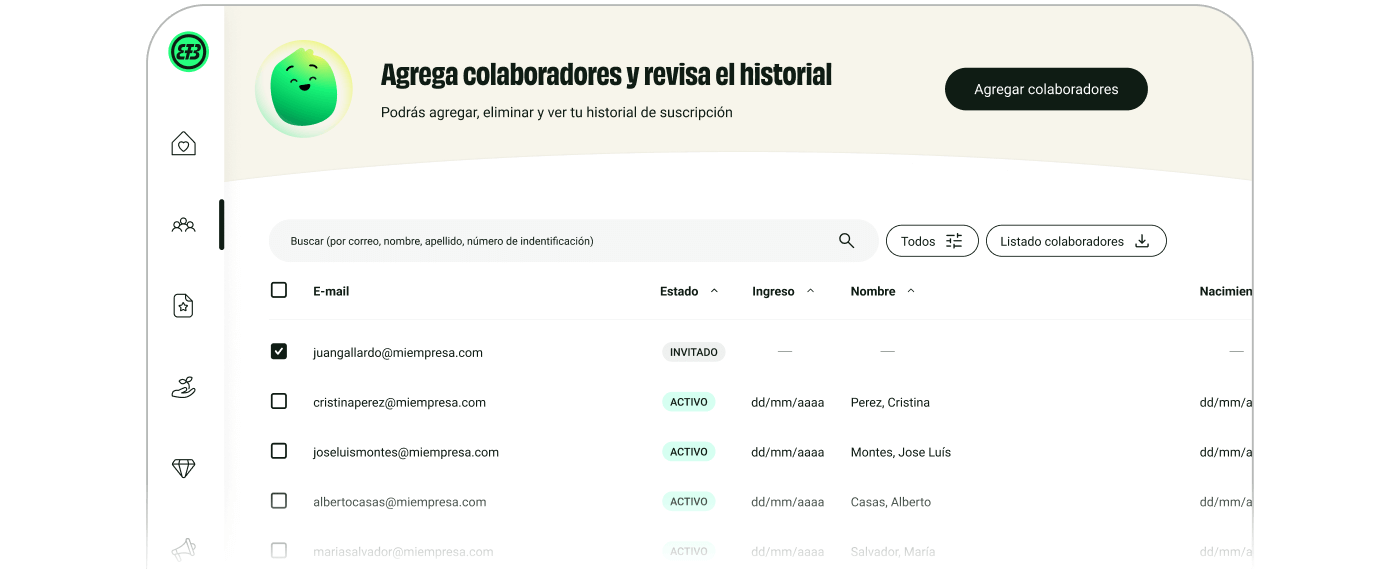This screenshot has height=569, width=1400.
Task: Open the diamond icon in sidebar
Action: click(183, 468)
